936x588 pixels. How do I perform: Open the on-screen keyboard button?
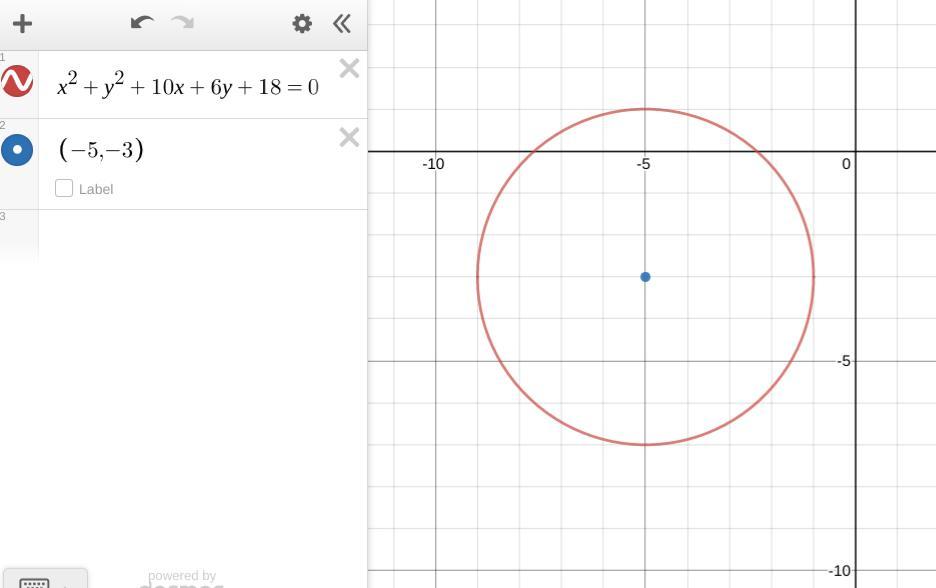pos(45,579)
